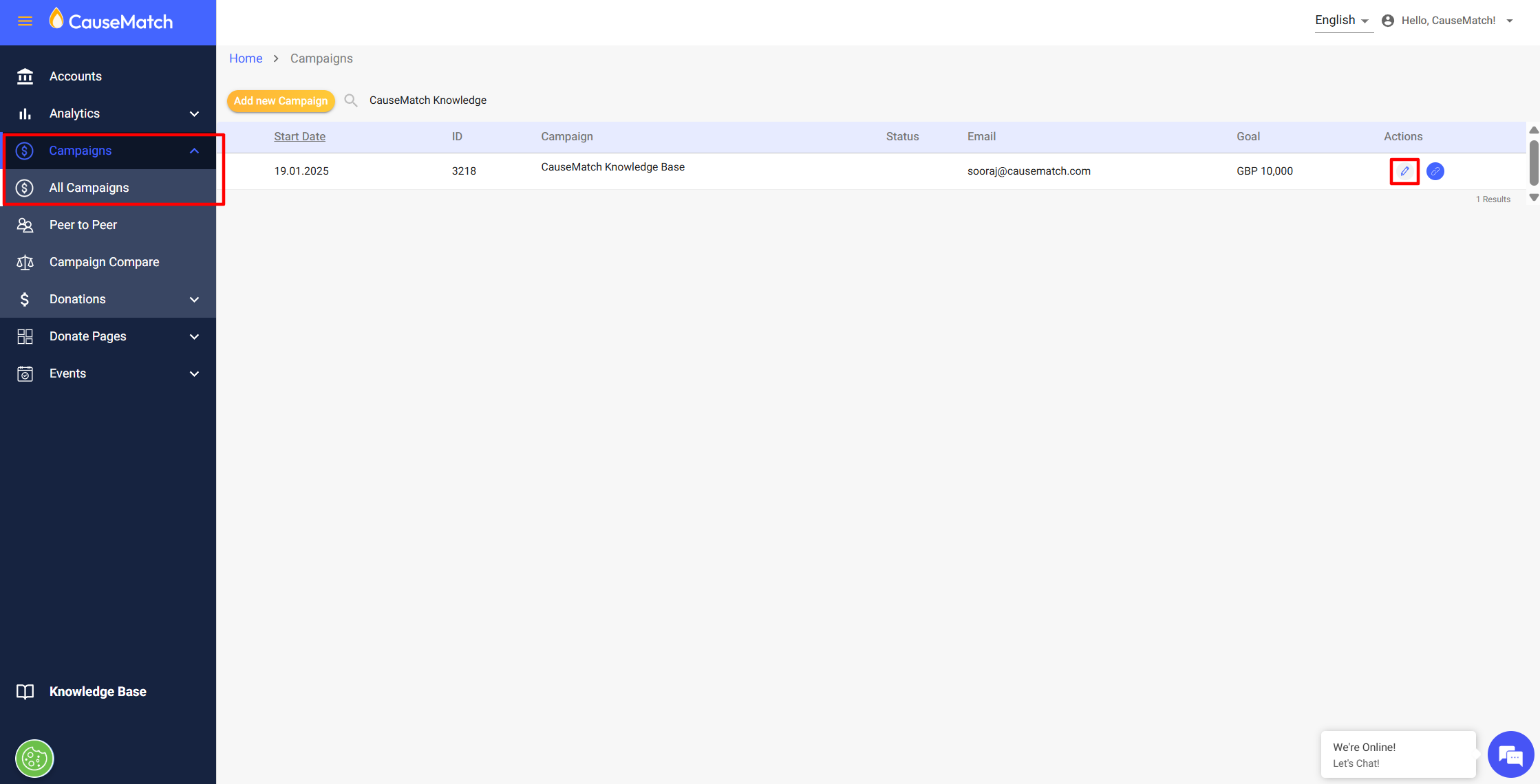Click the pencil edit campaign icon
Screen dimensions: 1540x784
1404,171
